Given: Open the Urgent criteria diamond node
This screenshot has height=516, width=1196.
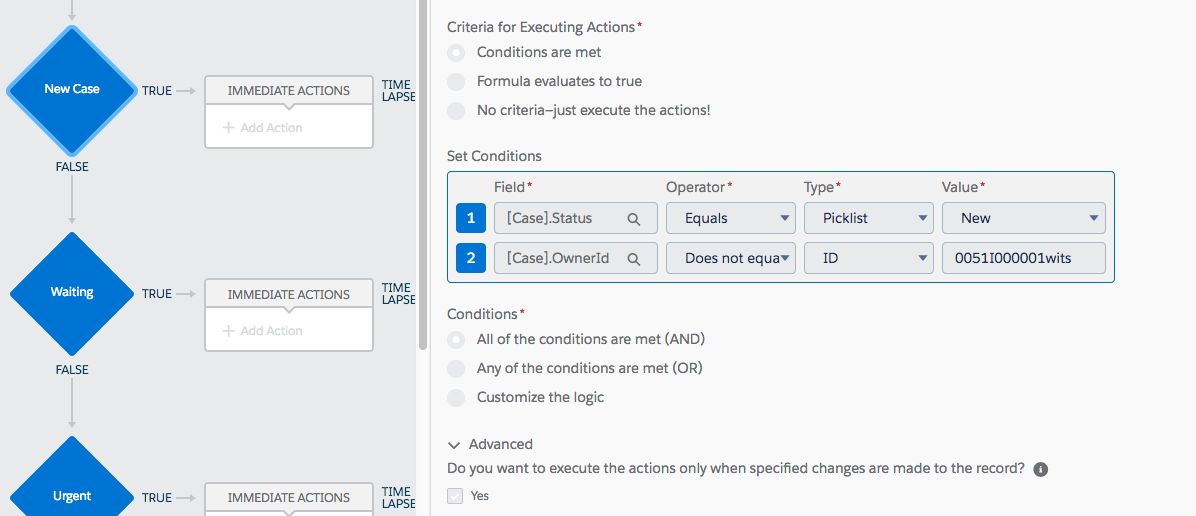Looking at the screenshot, I should (x=72, y=495).
